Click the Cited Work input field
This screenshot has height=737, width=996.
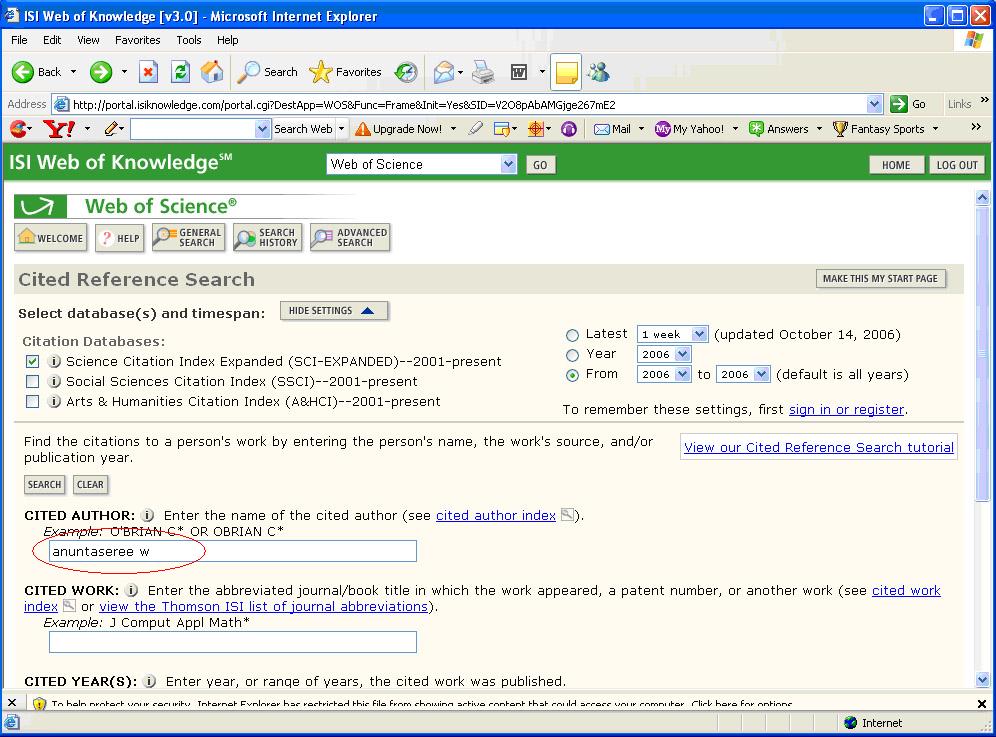[233, 642]
